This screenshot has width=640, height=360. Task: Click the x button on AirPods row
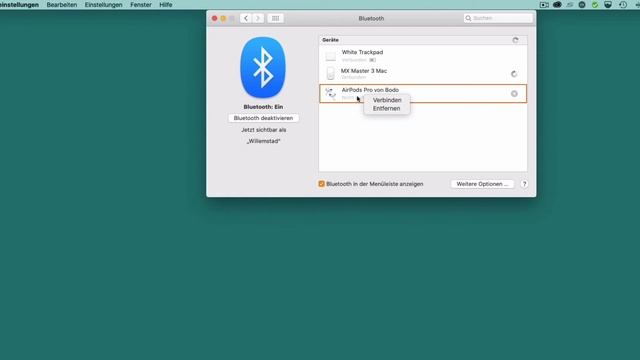pyautogui.click(x=514, y=94)
